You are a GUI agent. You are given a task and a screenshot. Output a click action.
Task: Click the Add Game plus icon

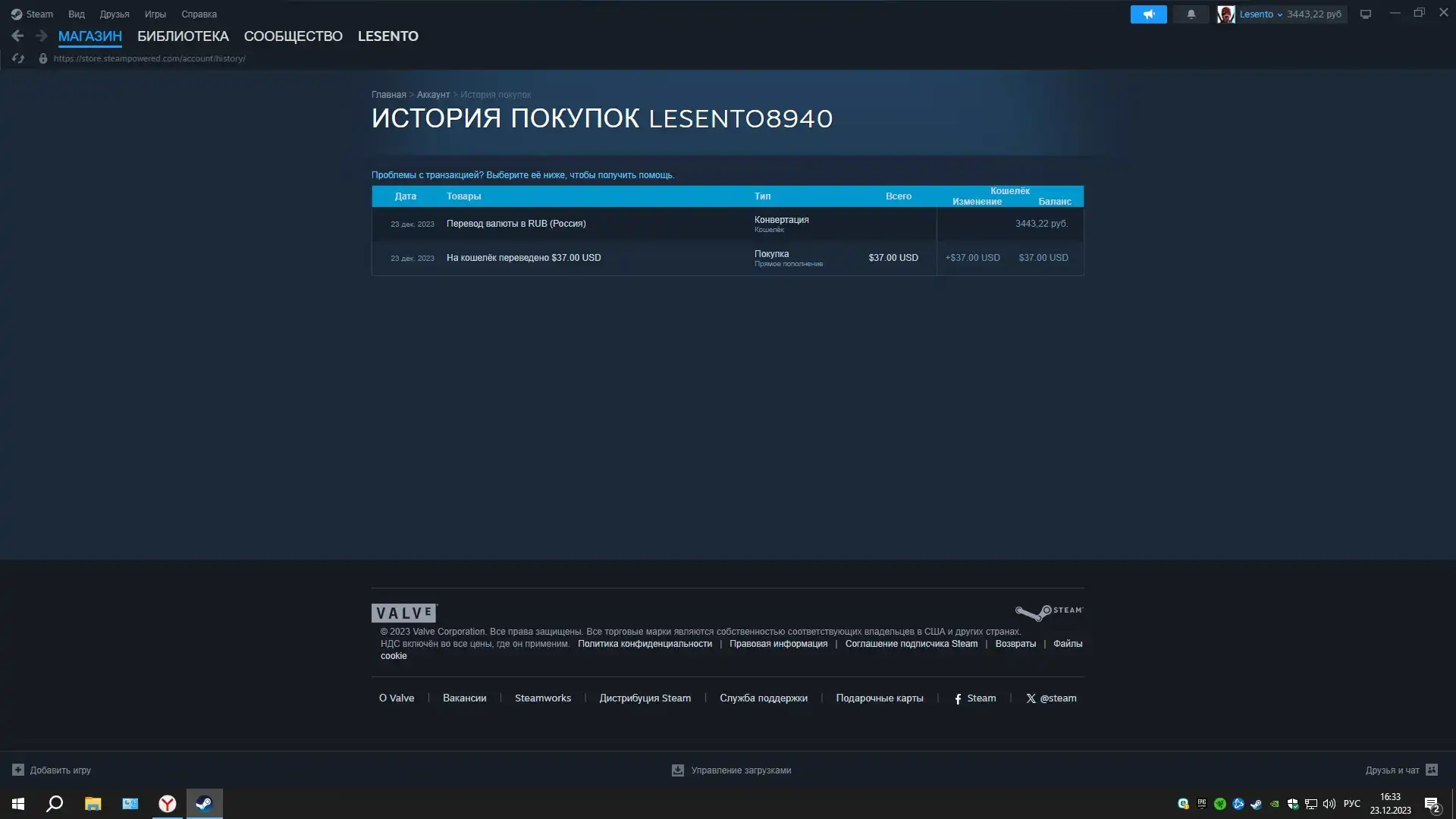click(18, 770)
